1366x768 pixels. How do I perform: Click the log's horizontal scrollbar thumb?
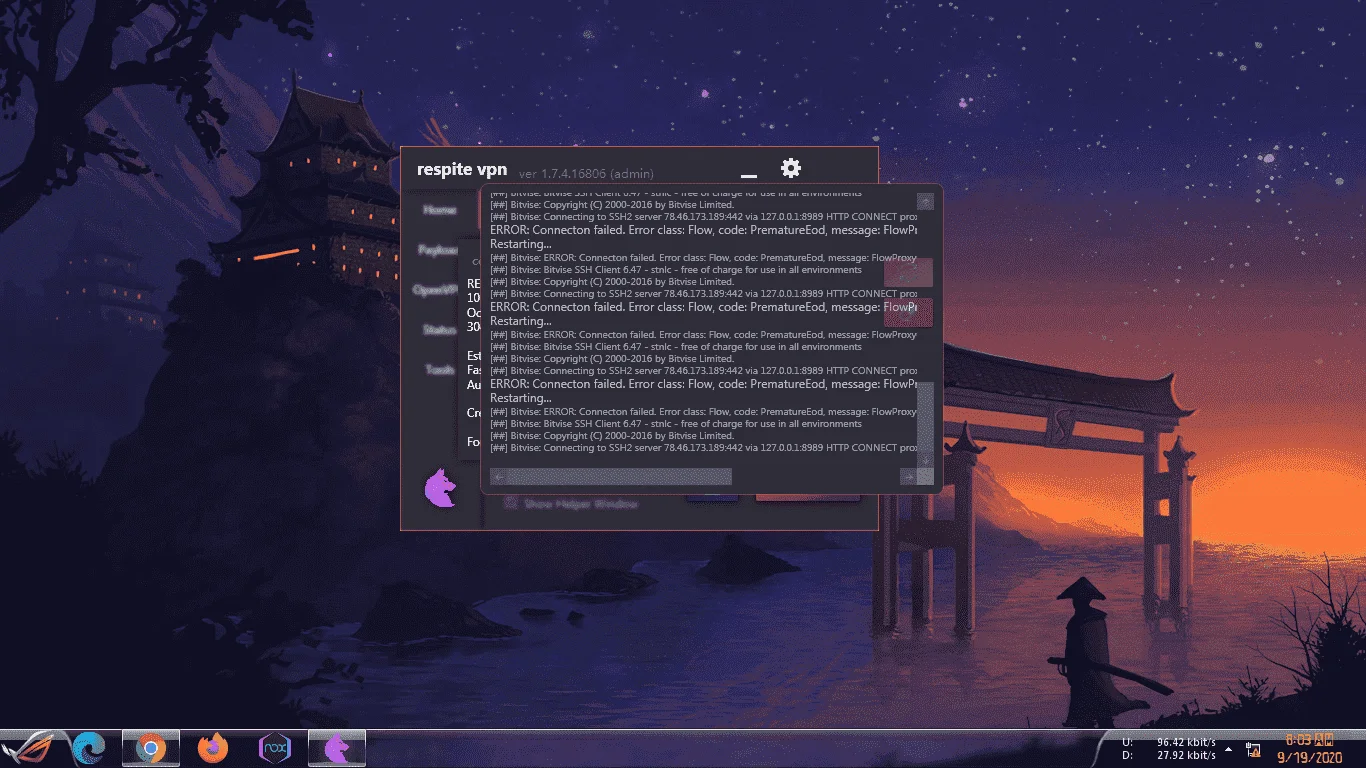(x=619, y=477)
